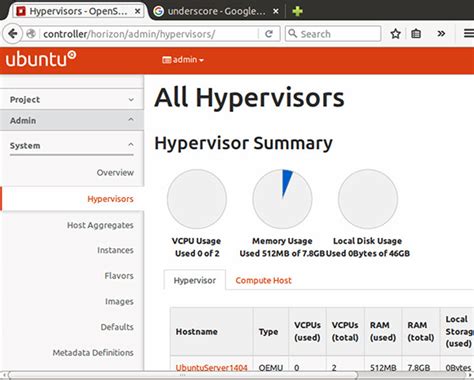Viewport: 474px width, 380px height.
Task: Click the globe site identity icon
Action: pyautogui.click(x=31, y=34)
